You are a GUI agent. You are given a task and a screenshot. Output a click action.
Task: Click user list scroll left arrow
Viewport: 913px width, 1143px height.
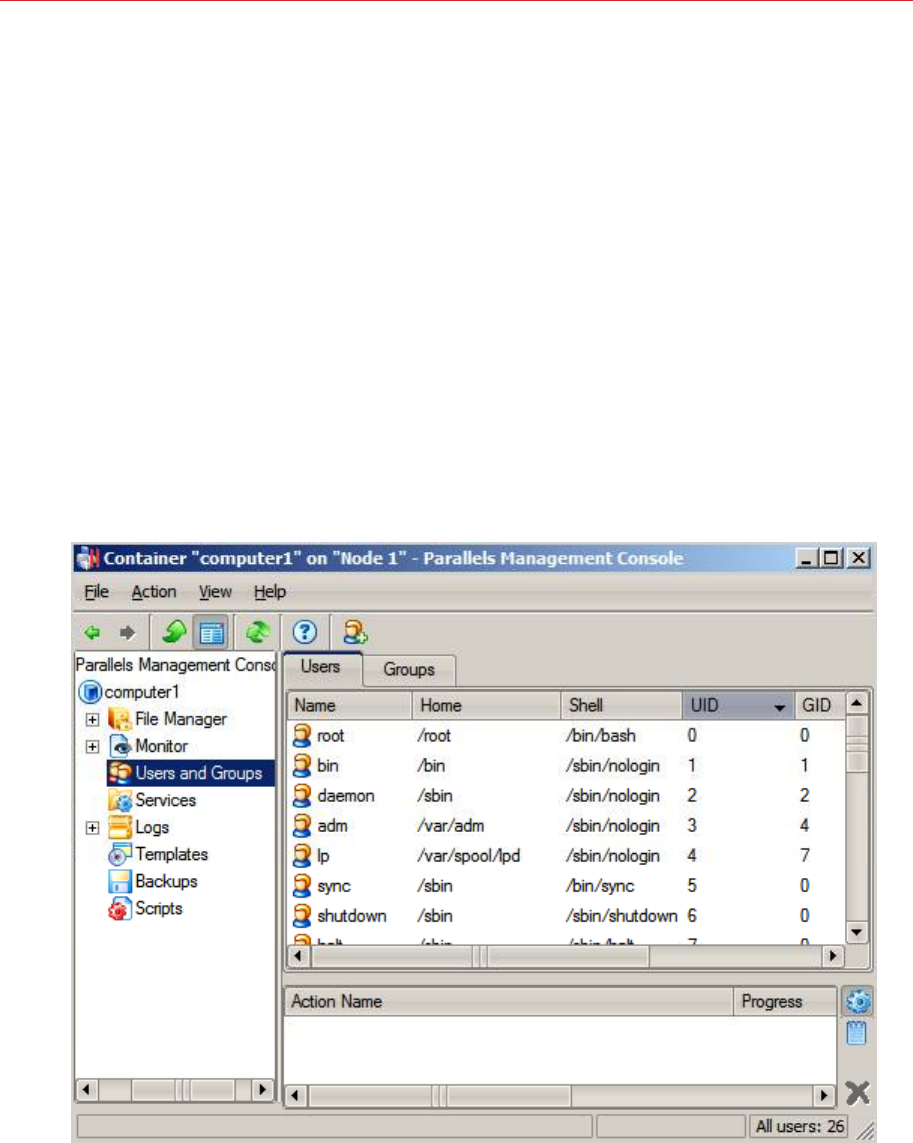298,956
